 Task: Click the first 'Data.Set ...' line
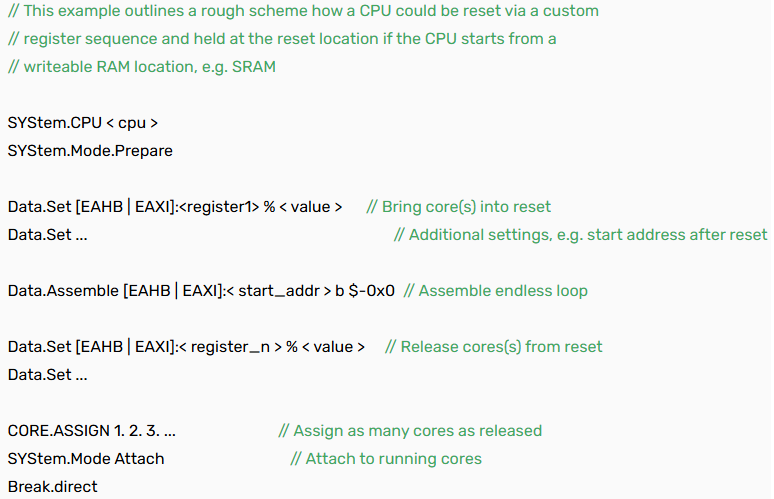pos(47,234)
